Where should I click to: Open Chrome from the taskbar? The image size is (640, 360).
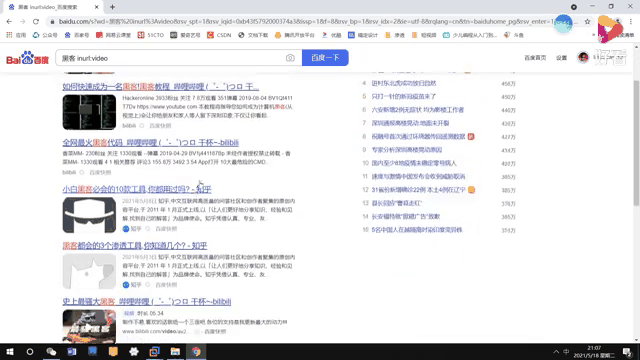tap(196, 351)
